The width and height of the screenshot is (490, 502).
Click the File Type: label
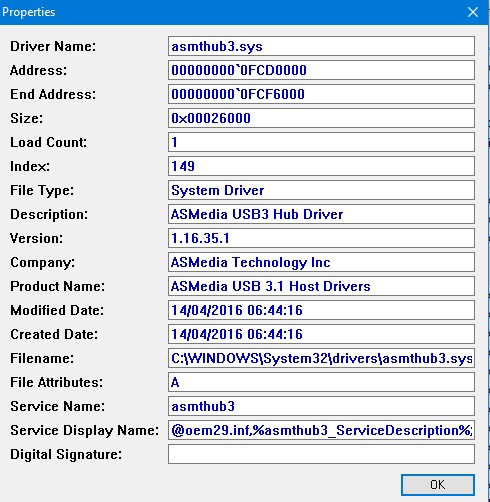click(x=42, y=191)
